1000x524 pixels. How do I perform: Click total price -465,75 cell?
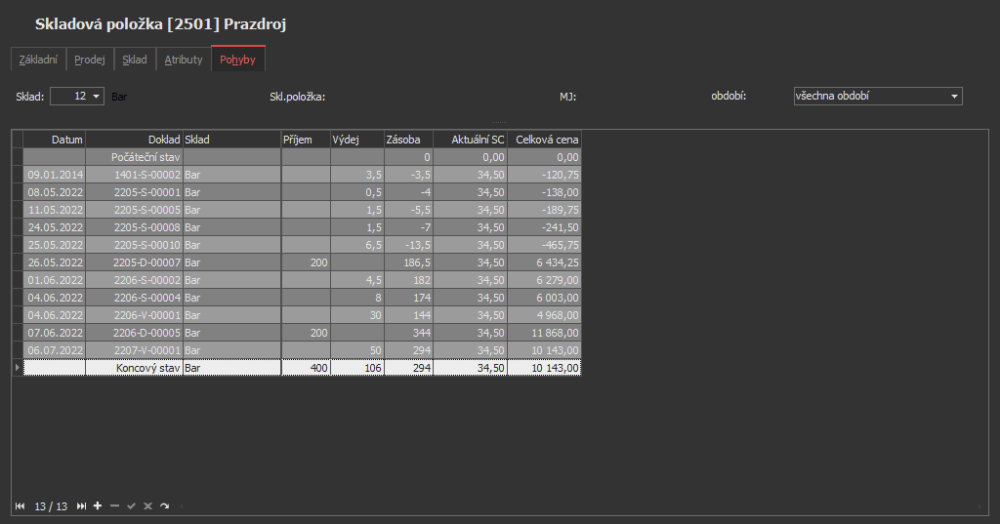point(544,245)
